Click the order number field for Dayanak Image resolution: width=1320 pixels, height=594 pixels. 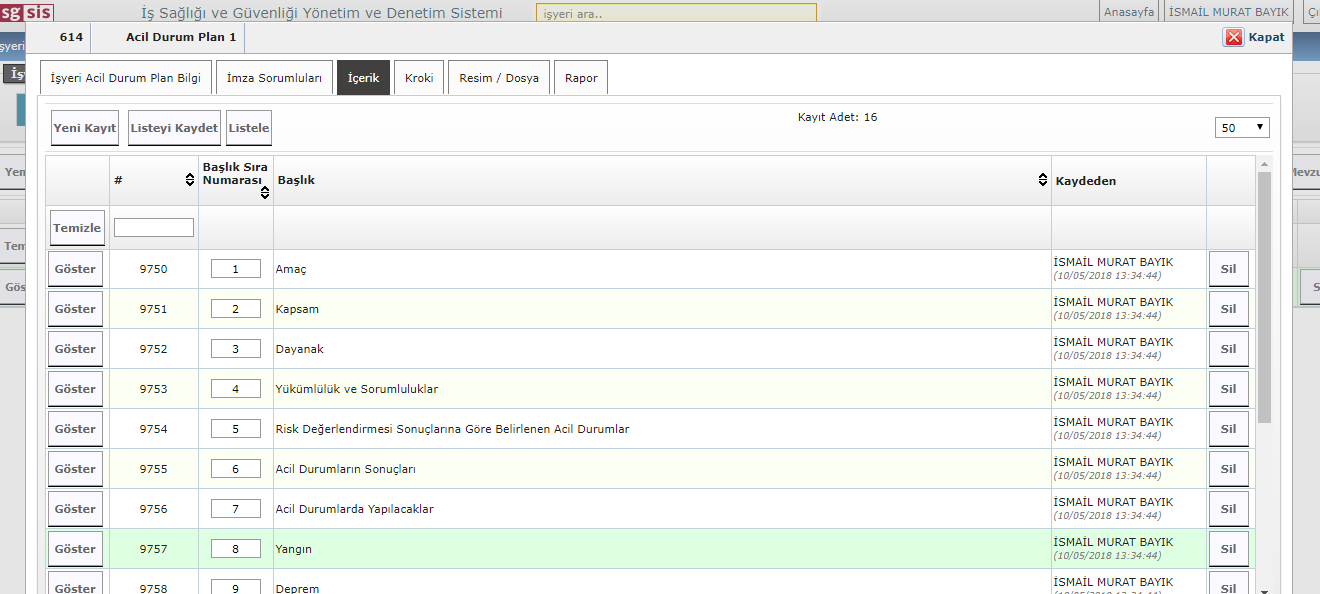click(x=236, y=349)
